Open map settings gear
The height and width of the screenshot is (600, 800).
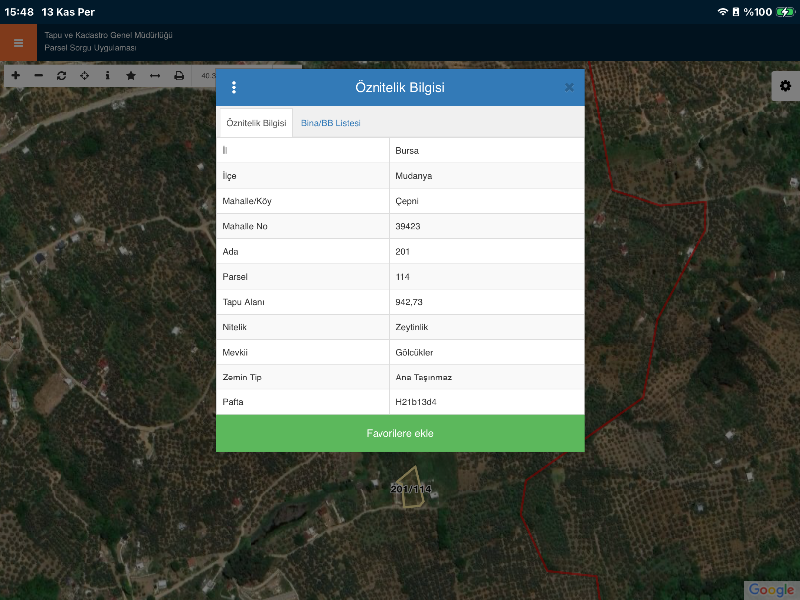coord(785,86)
